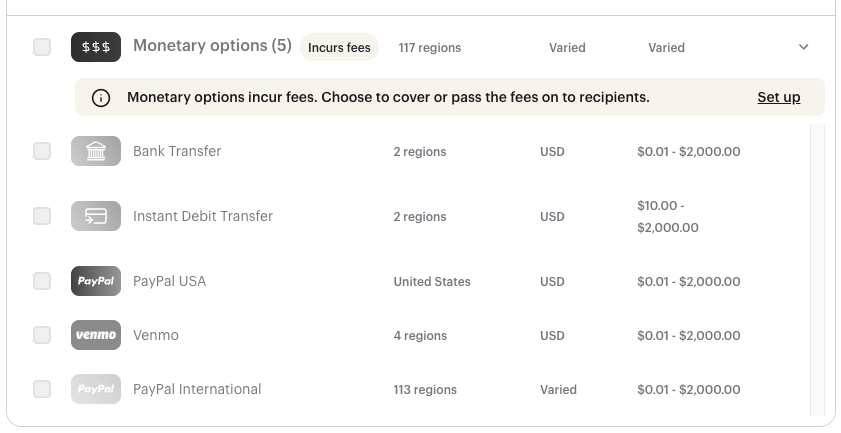Click the info circle icon in fees notice

101,98
